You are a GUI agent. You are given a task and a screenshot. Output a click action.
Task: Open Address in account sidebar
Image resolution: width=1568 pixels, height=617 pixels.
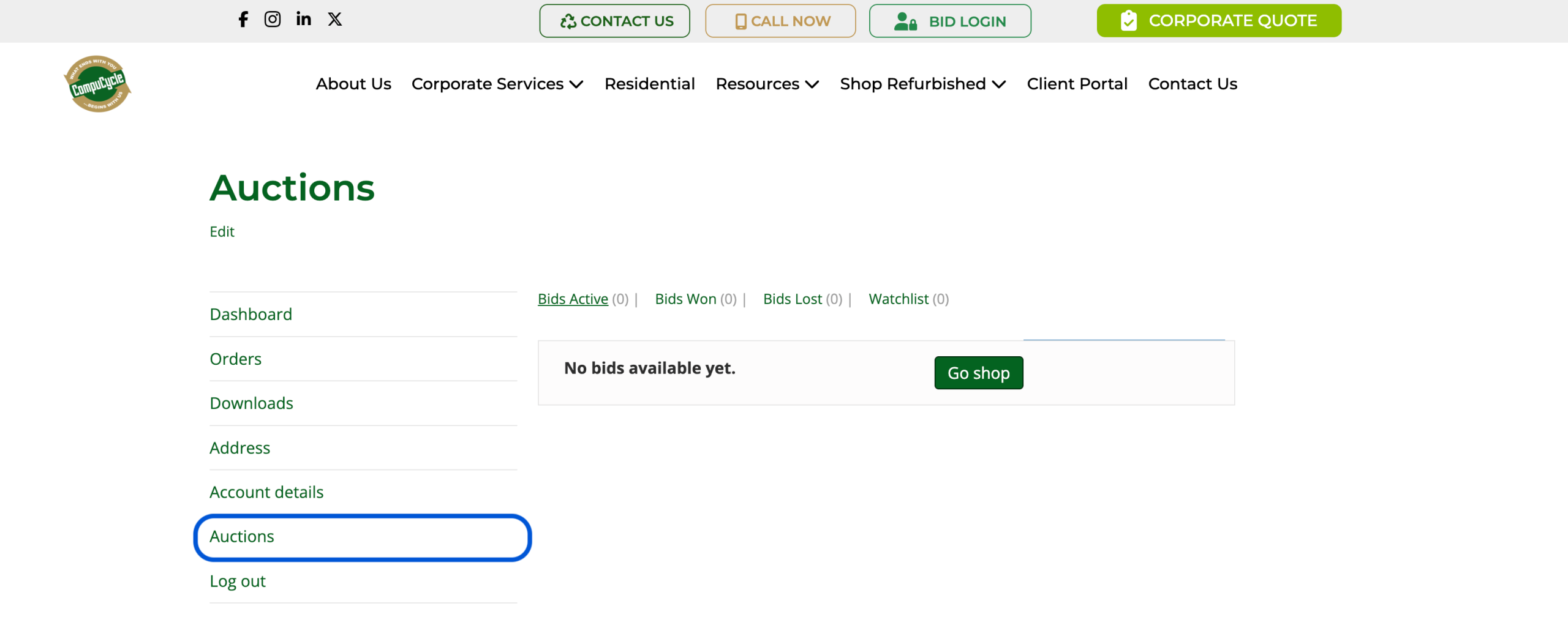[x=363, y=448]
